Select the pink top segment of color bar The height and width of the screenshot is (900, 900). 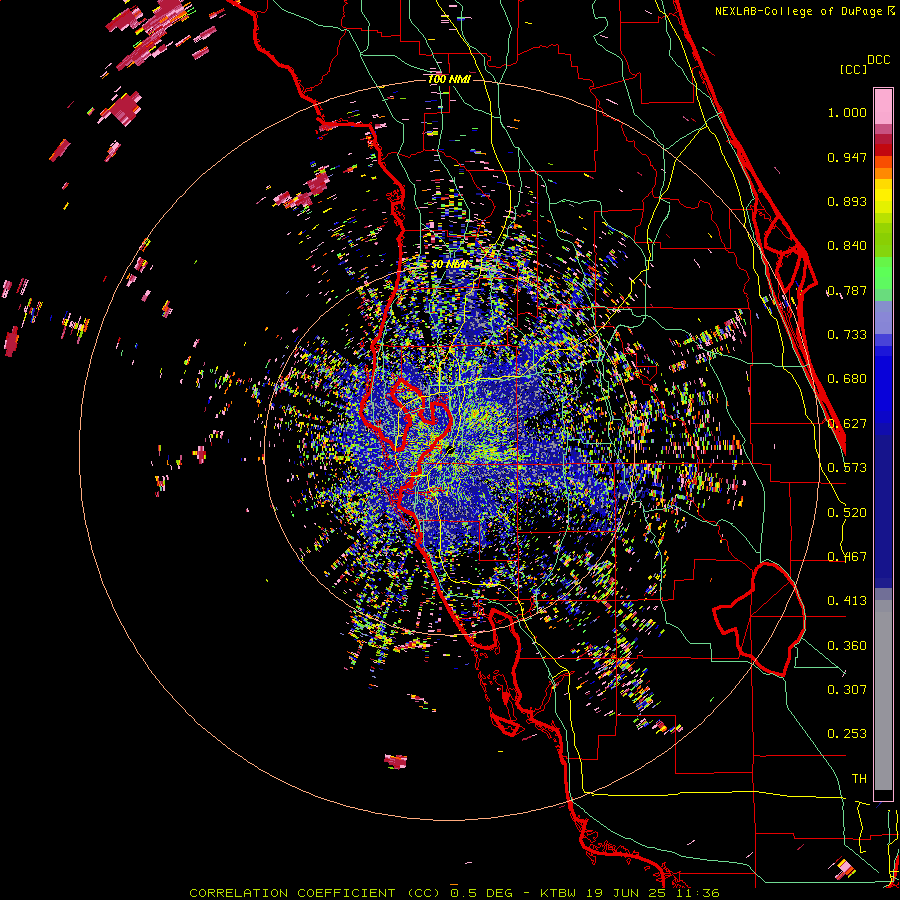tap(883, 106)
